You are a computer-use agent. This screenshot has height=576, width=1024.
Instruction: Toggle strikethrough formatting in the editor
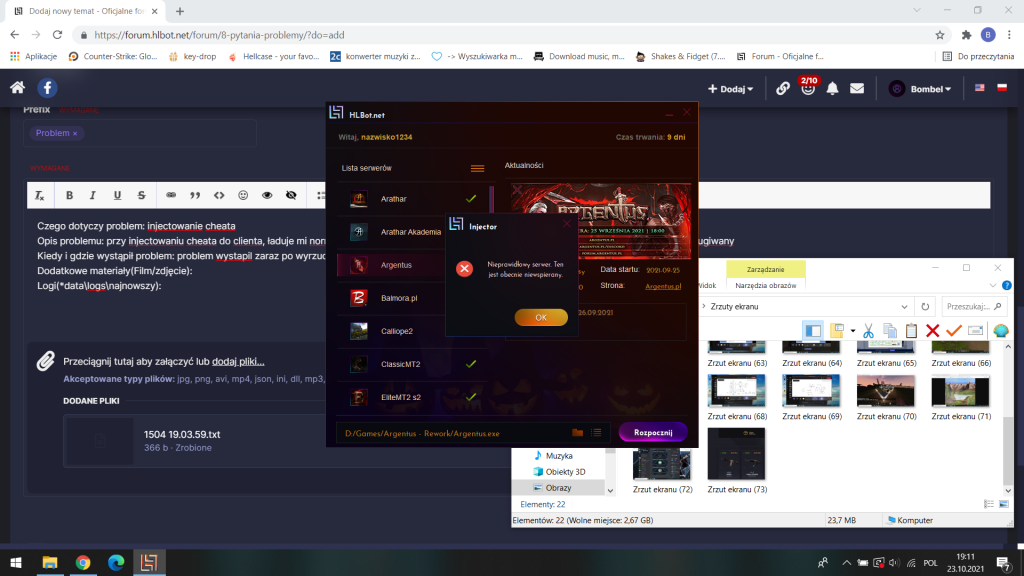click(141, 195)
